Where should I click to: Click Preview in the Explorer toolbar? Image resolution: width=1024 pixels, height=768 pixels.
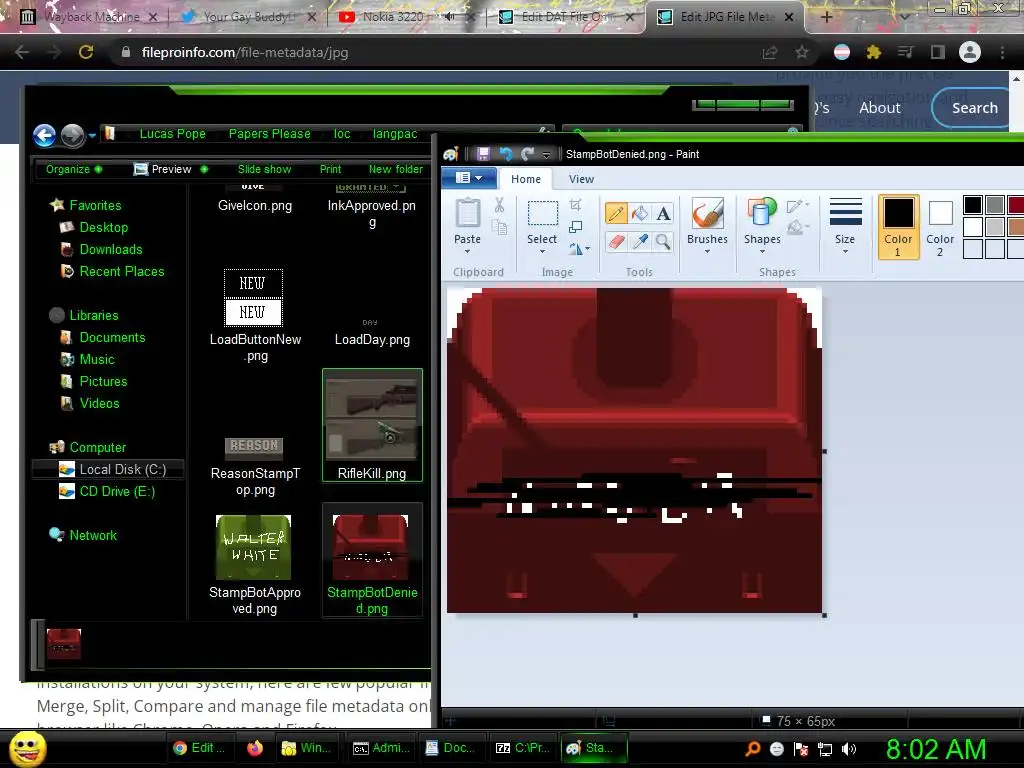[170, 169]
